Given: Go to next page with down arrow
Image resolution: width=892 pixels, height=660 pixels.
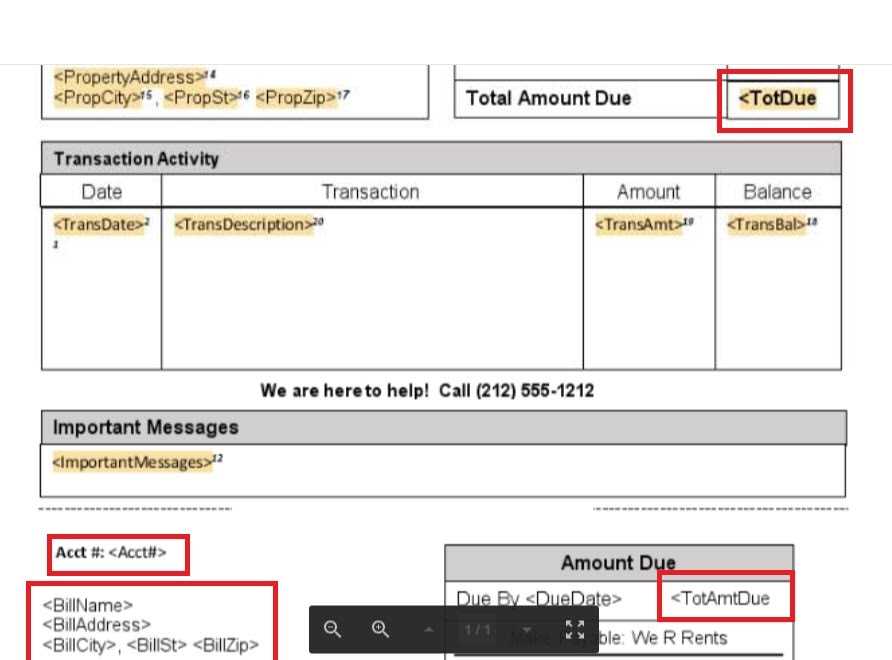Looking at the screenshot, I should tap(527, 630).
